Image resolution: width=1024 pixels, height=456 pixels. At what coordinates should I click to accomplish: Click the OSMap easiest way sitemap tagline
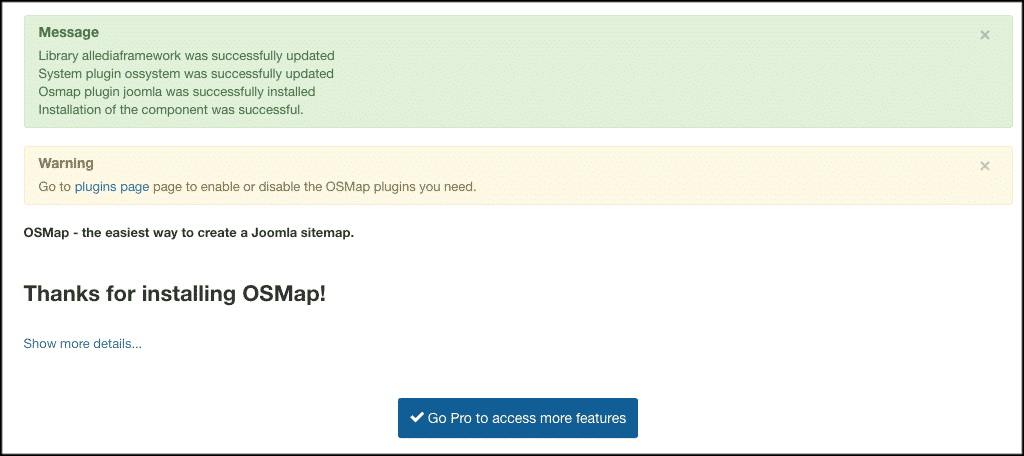[x=189, y=233]
